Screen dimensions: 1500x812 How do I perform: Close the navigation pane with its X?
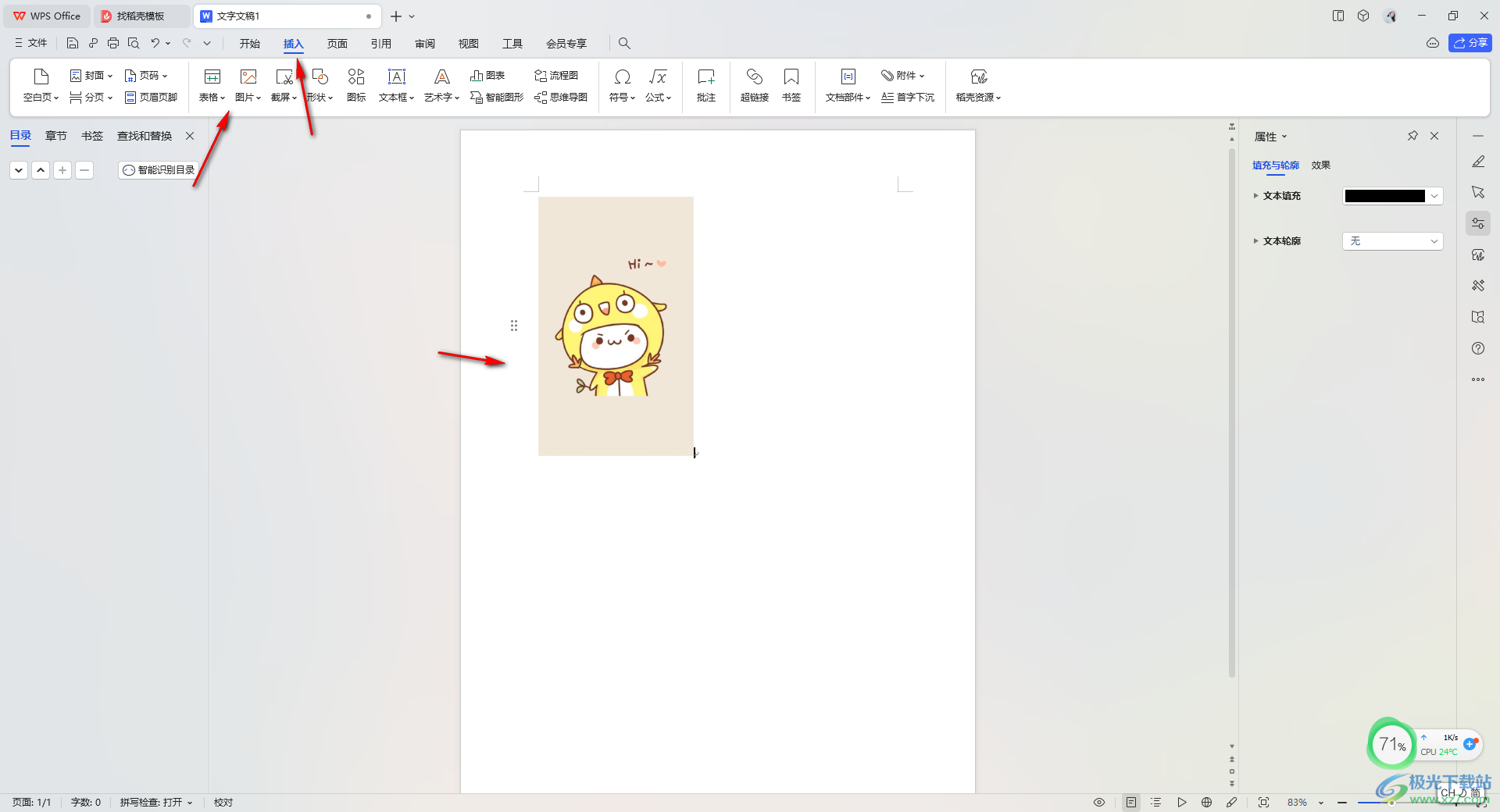click(x=190, y=136)
